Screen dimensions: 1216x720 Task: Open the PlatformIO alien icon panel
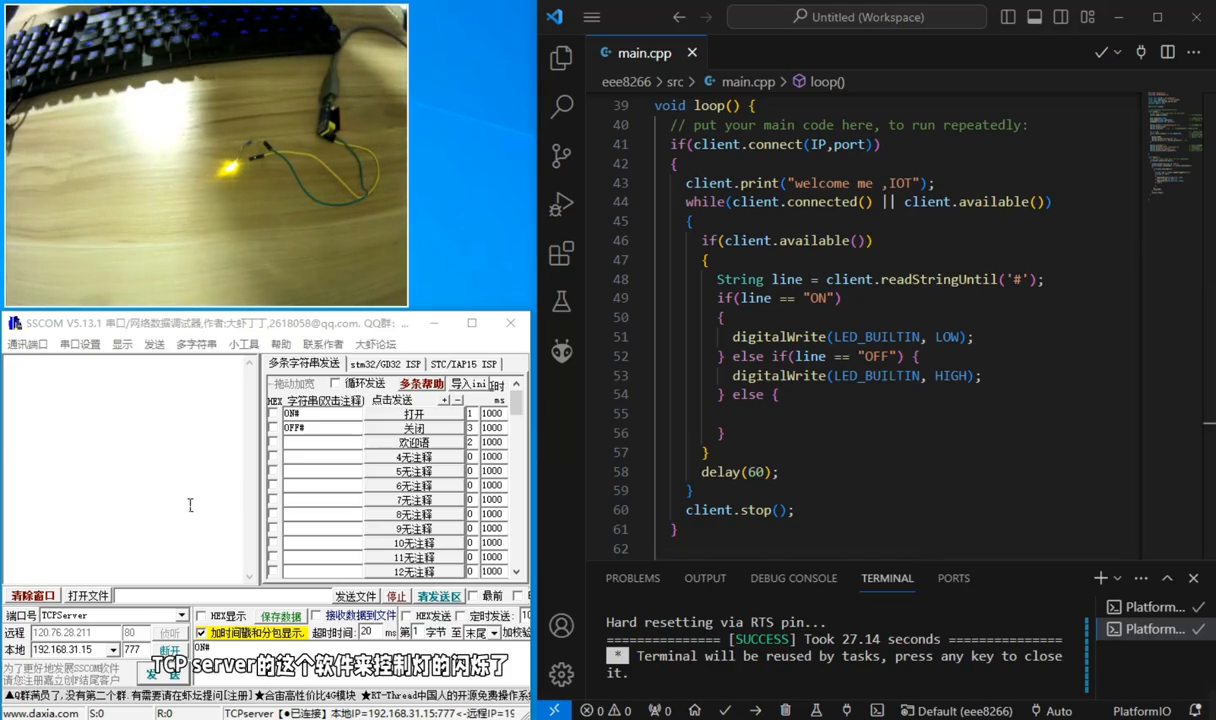[x=562, y=351]
